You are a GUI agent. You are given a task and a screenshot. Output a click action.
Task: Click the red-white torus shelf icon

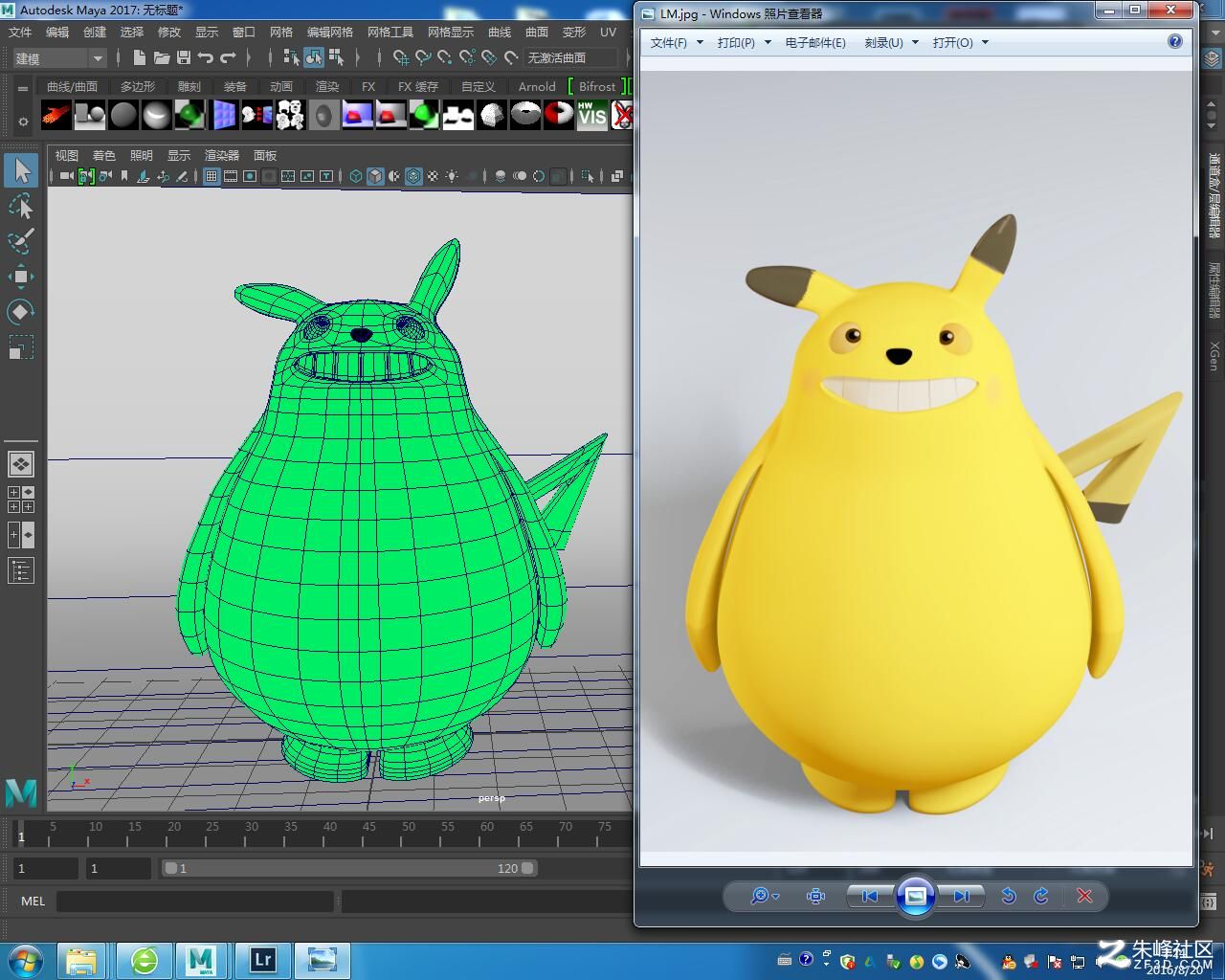pos(559,116)
